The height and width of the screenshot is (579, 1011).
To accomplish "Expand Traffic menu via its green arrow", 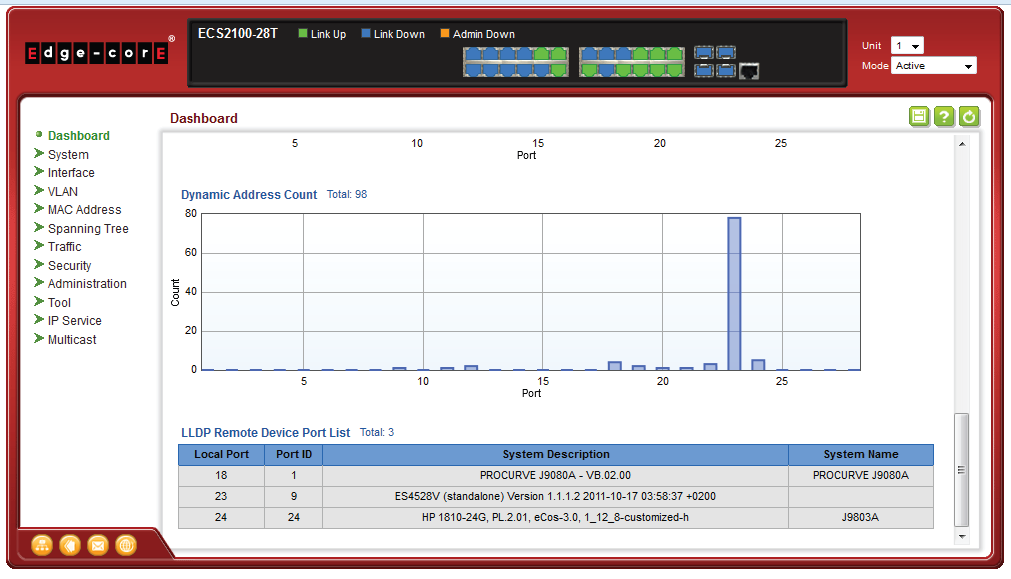I will click(x=39, y=246).
